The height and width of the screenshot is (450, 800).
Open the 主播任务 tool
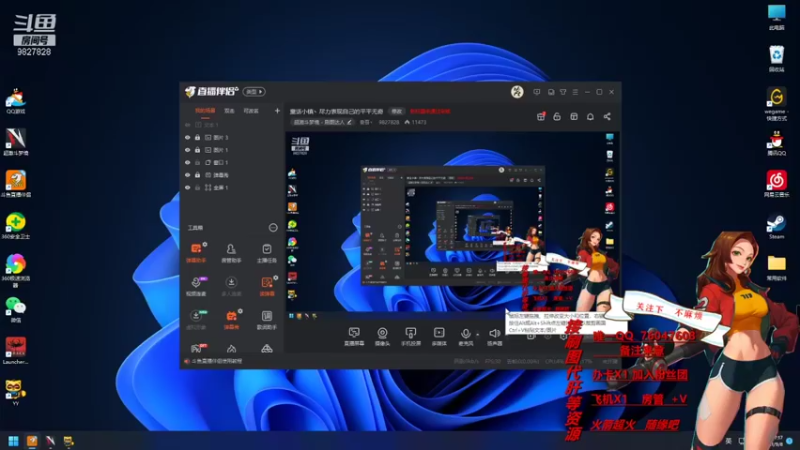[266, 253]
